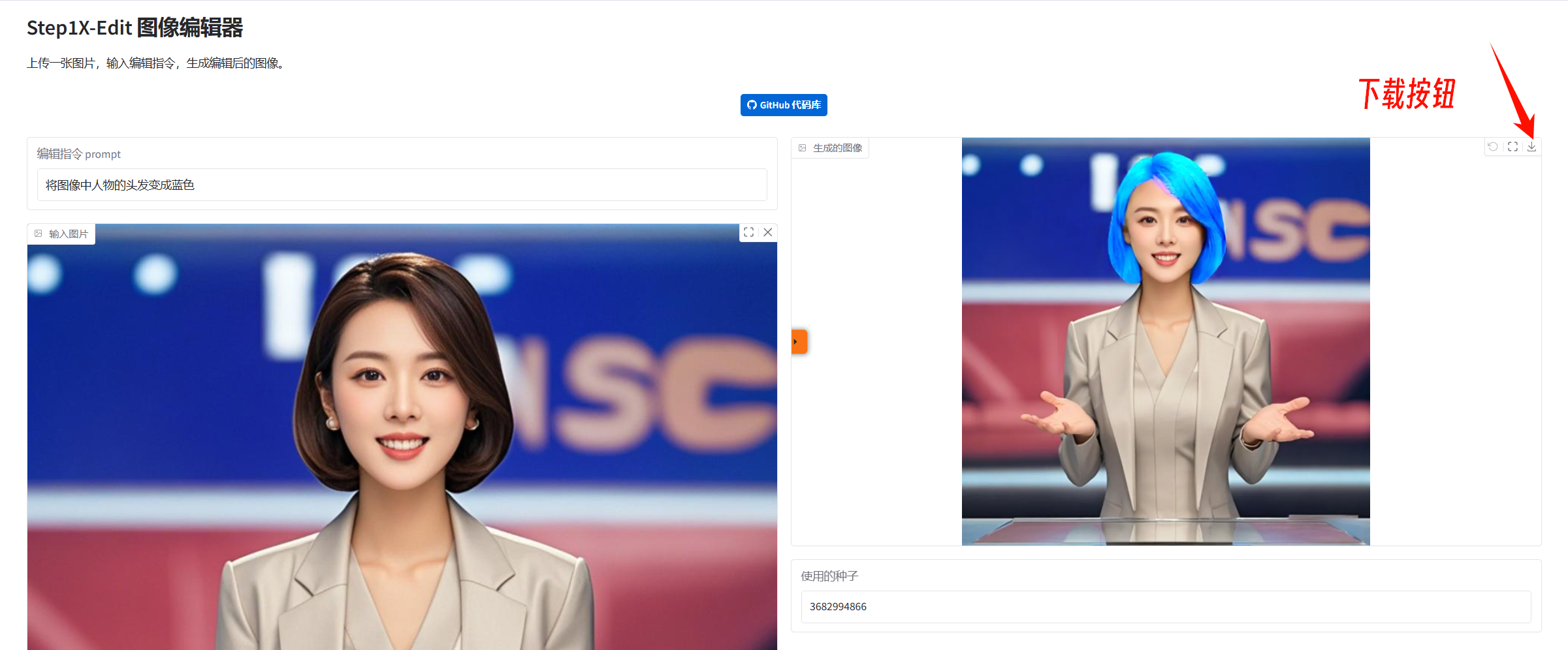This screenshot has height=650, width=1568.
Task: Remove the uploaded input image
Action: click(768, 232)
